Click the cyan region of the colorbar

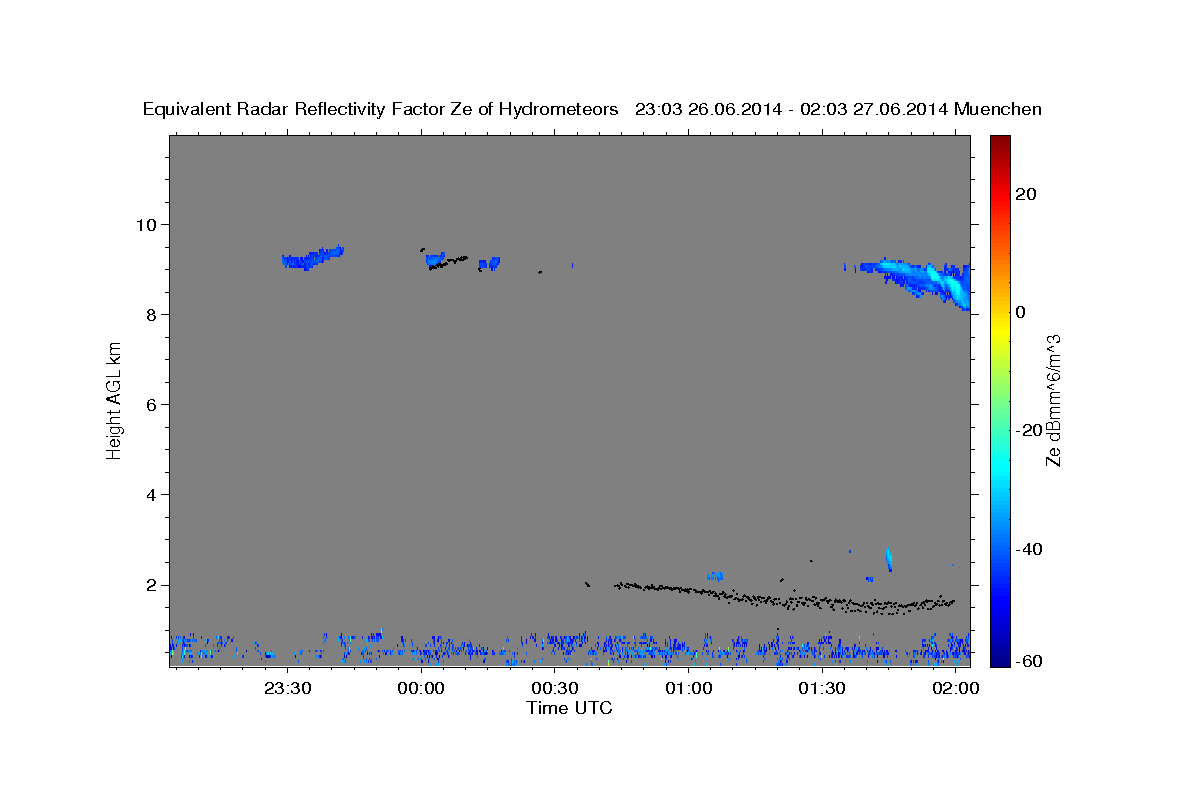click(x=1000, y=465)
